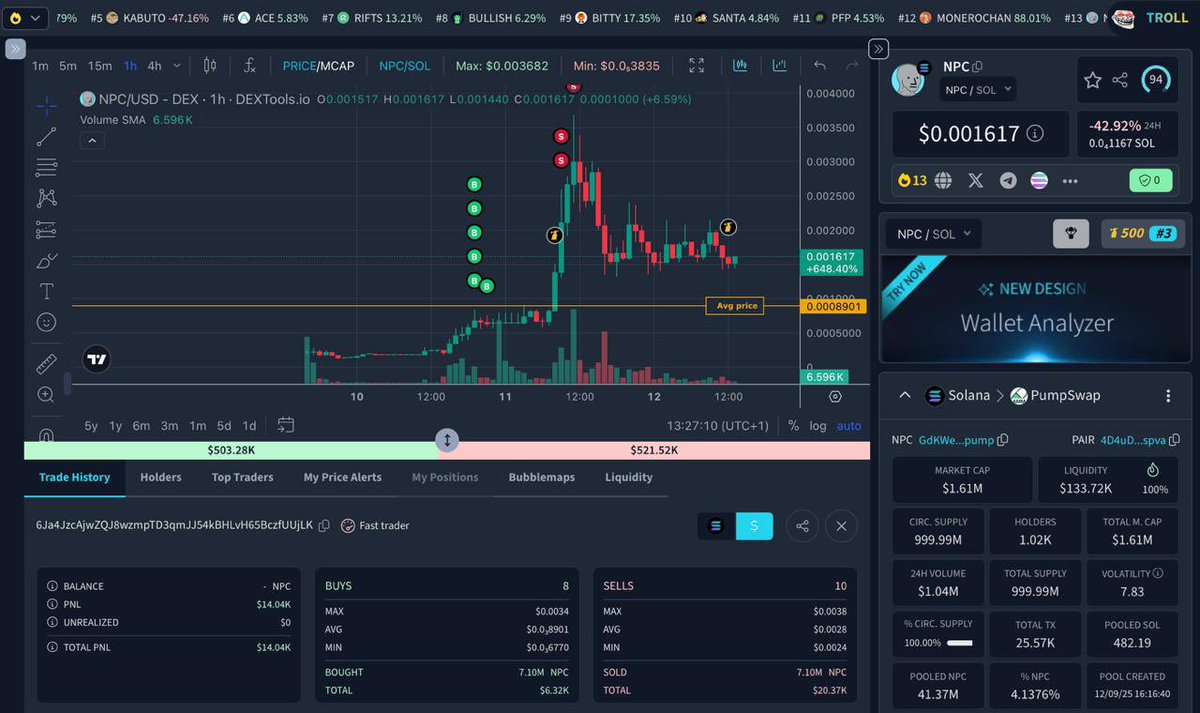The height and width of the screenshot is (713, 1200).
Task: Click the magnet mode icon
Action: 46,436
